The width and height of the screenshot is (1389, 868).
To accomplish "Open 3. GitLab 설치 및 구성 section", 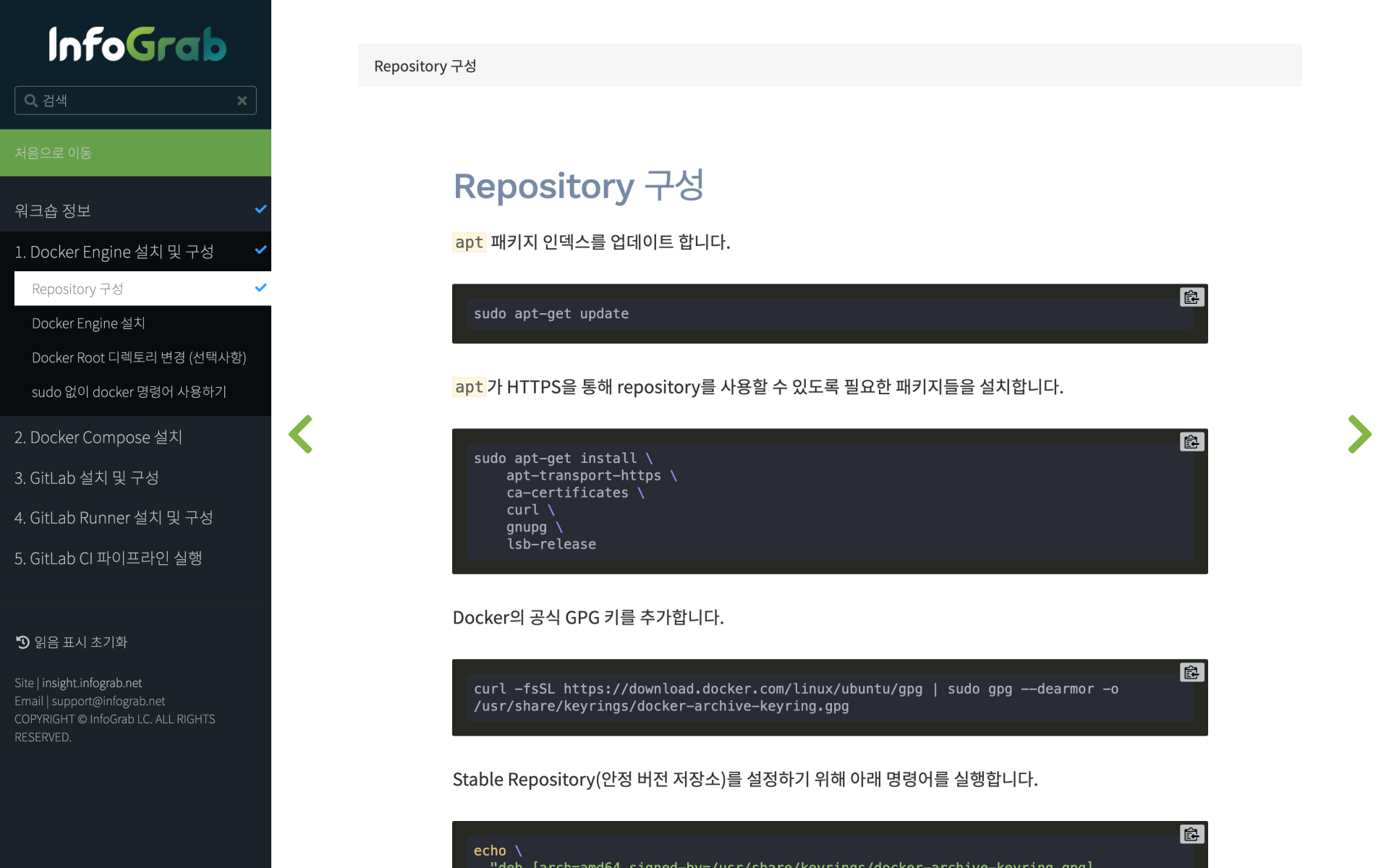I will tap(87, 478).
